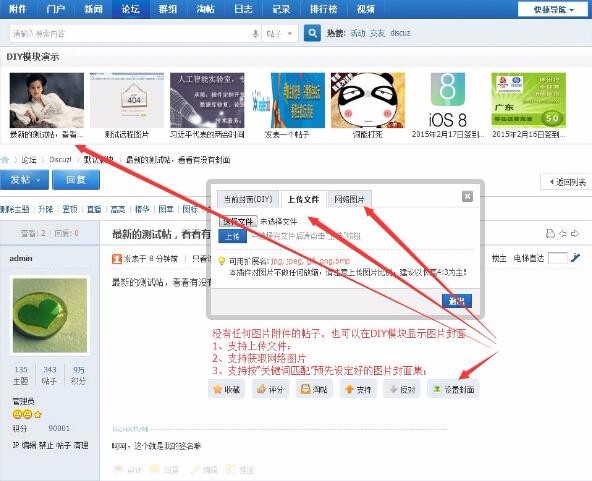Click the blue 上传 upload button

[233, 236]
